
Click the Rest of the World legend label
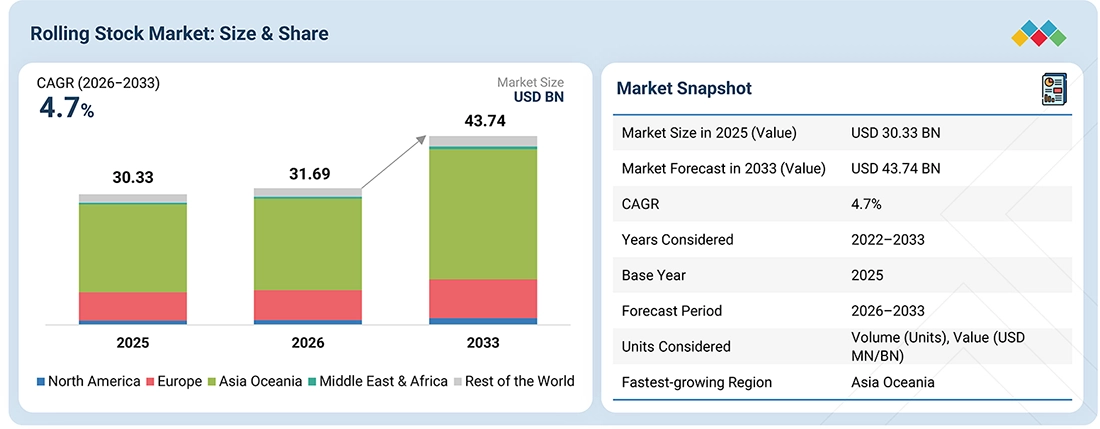[x=520, y=381]
